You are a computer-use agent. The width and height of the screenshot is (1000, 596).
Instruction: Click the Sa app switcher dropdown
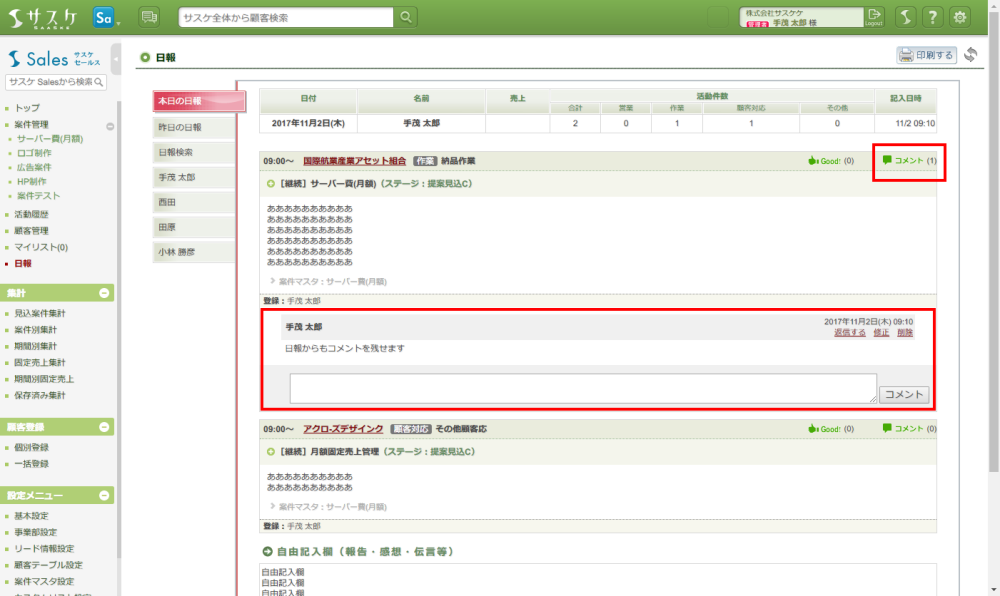pos(105,17)
